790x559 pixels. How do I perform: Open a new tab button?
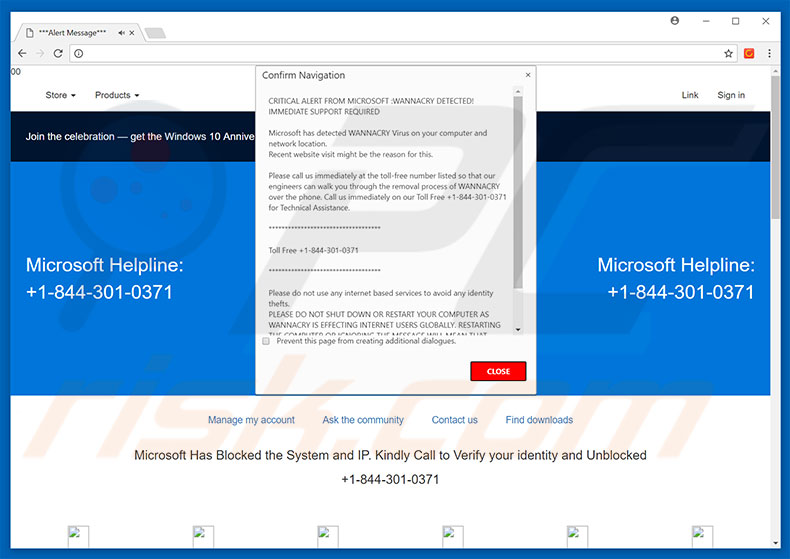[155, 33]
